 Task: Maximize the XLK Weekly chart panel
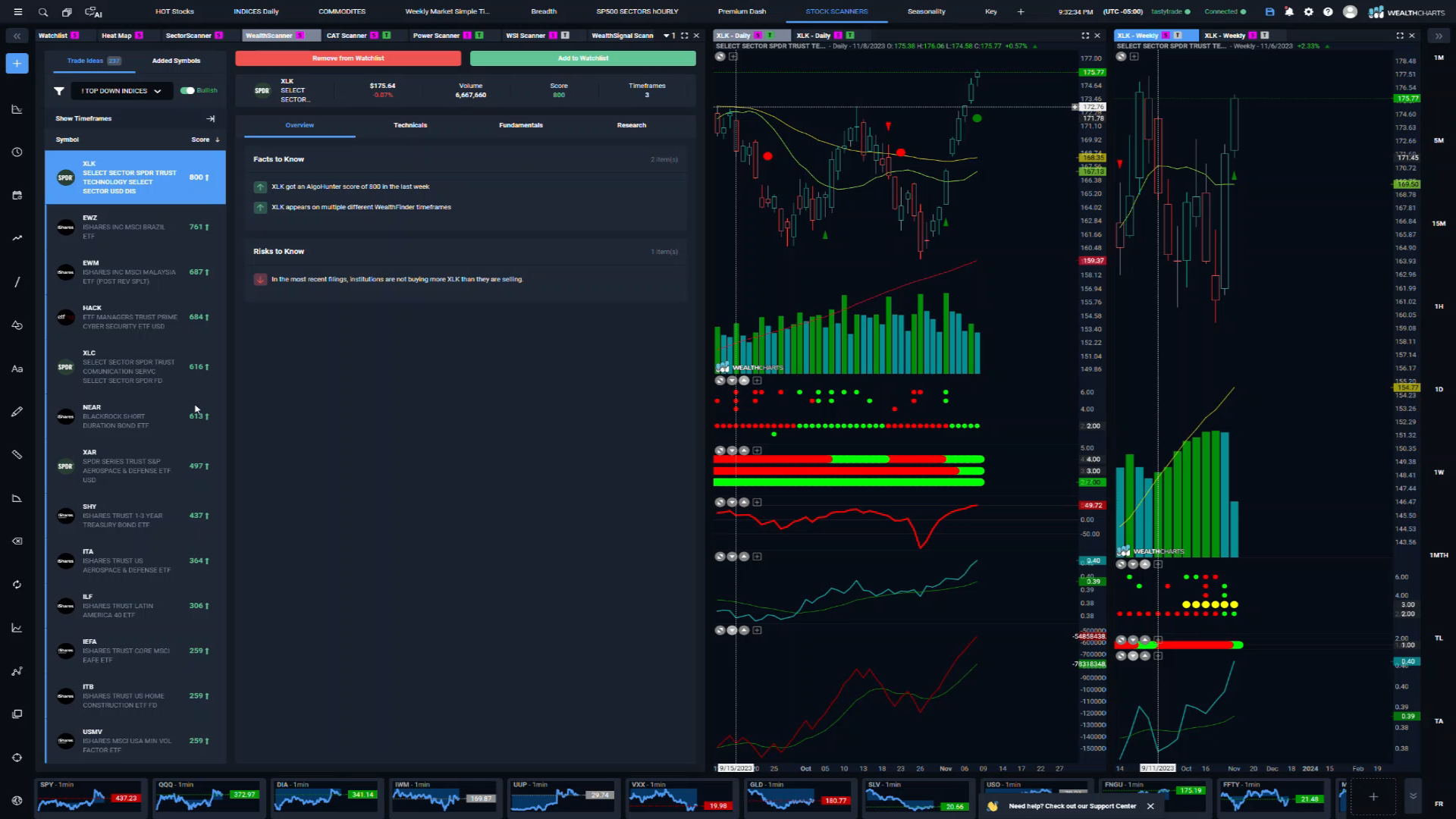[1399, 36]
